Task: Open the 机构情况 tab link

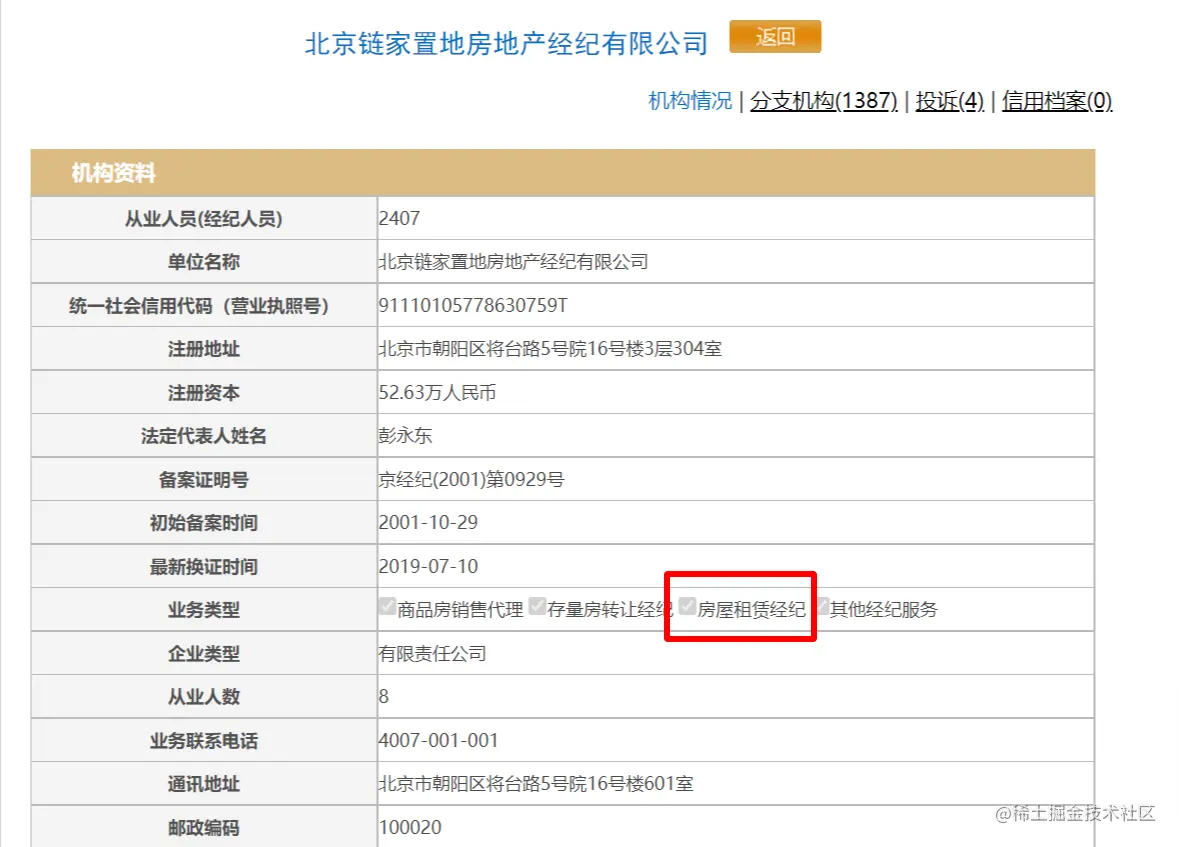Action: [x=690, y=100]
